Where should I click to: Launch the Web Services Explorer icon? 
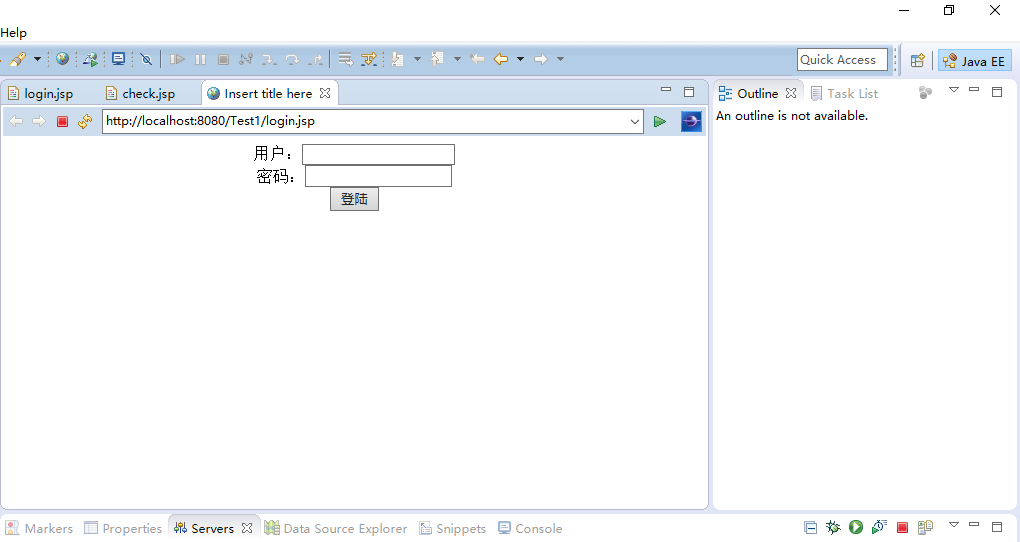90,59
